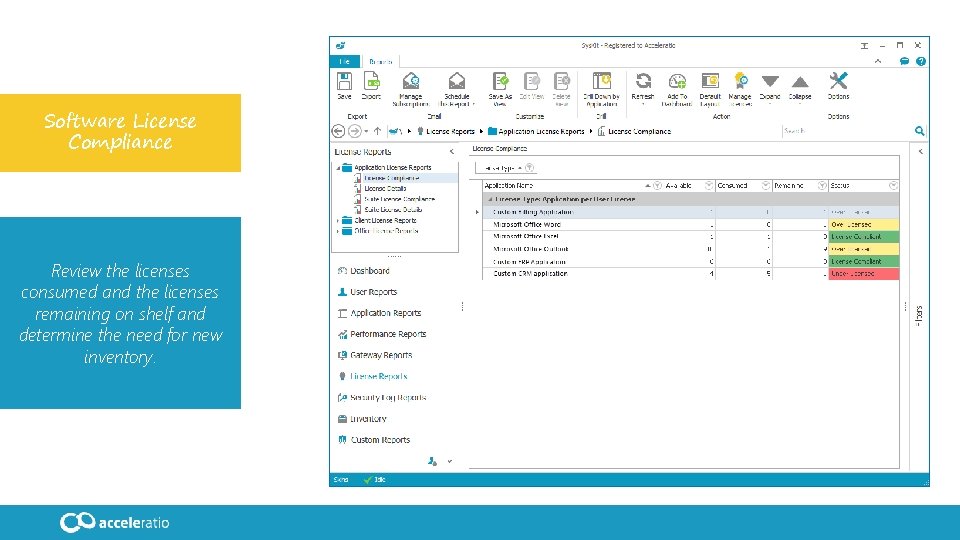960x540 pixels.
Task: Expand the Office License Reports node
Action: (338, 231)
